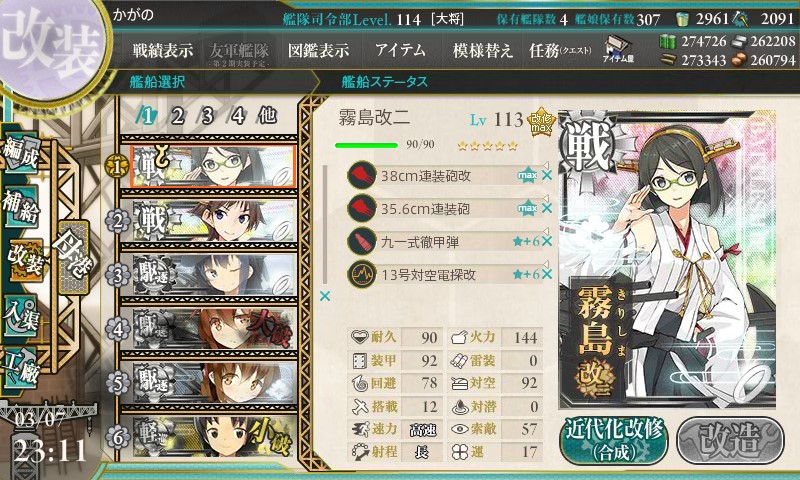Click the green HP bar 90/90

[366, 145]
